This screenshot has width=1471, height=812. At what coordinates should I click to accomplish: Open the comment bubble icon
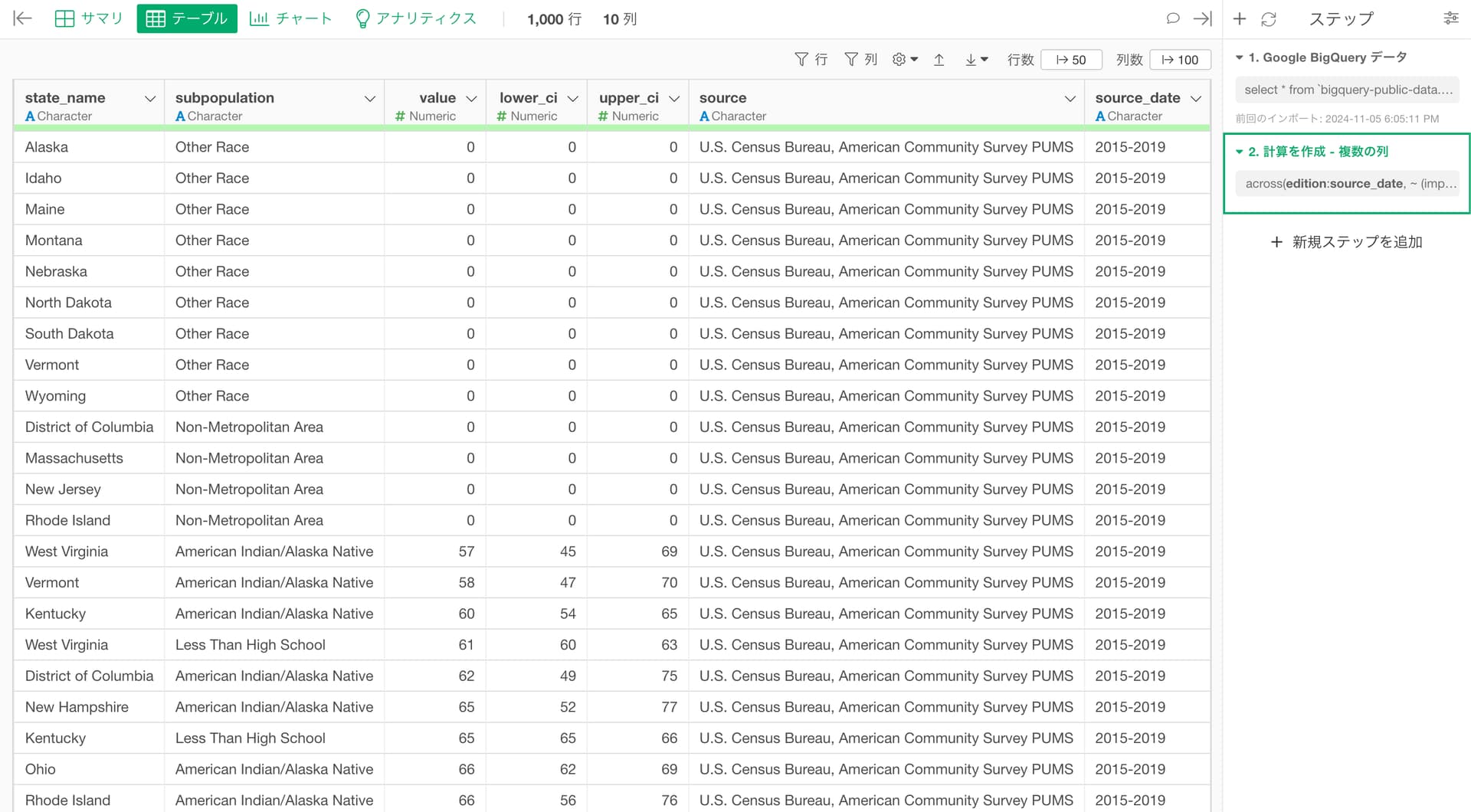(1172, 18)
